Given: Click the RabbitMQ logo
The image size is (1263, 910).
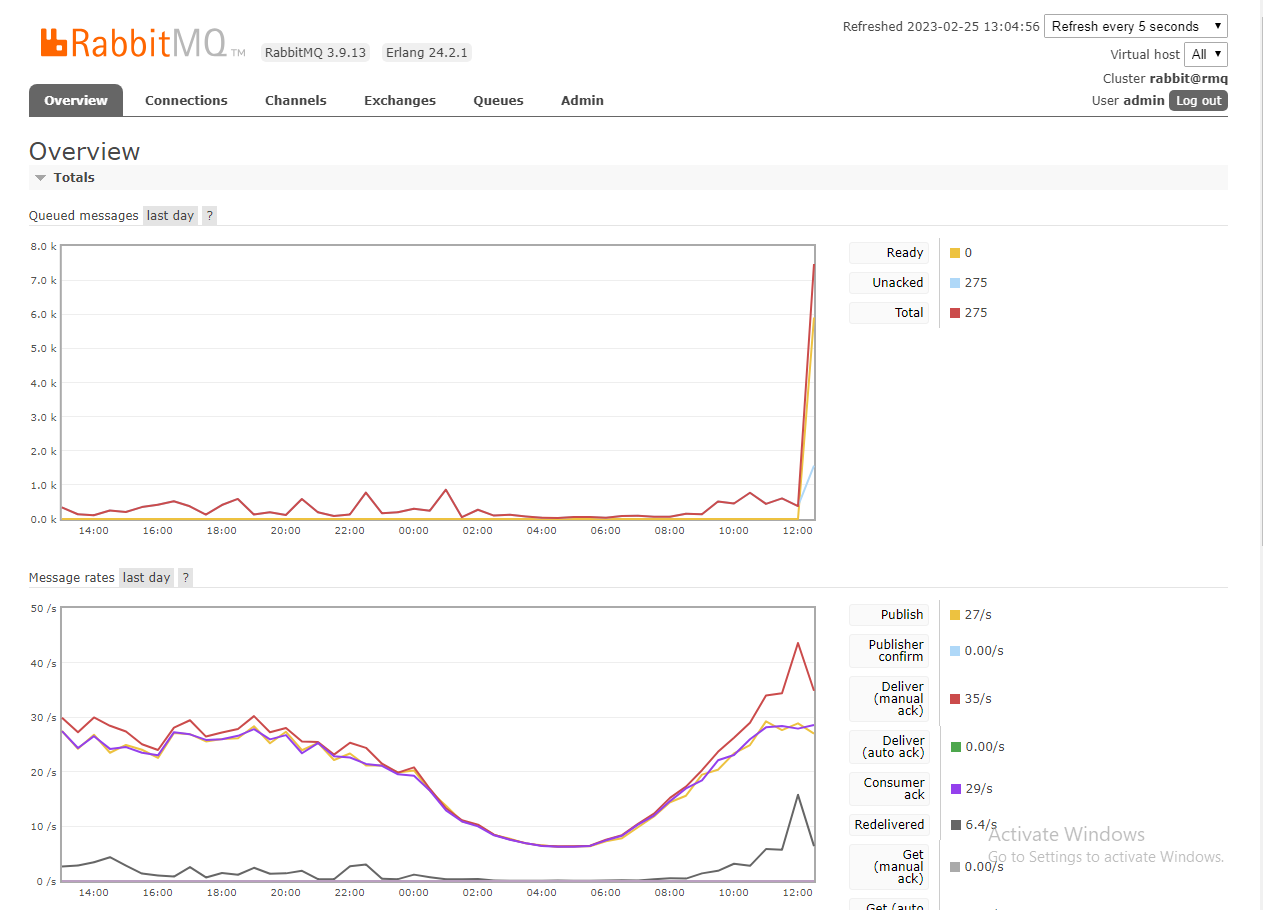Looking at the screenshot, I should click(143, 43).
